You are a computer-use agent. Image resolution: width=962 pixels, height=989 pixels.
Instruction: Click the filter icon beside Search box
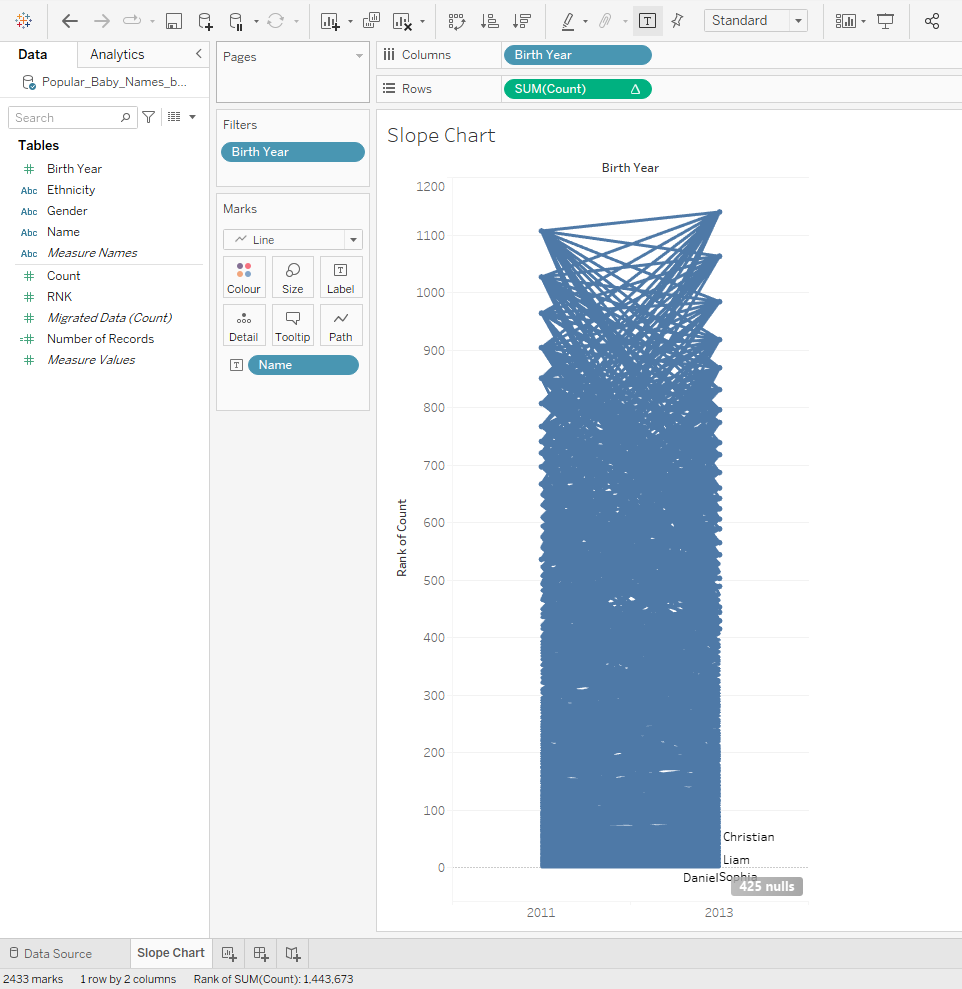click(x=149, y=117)
